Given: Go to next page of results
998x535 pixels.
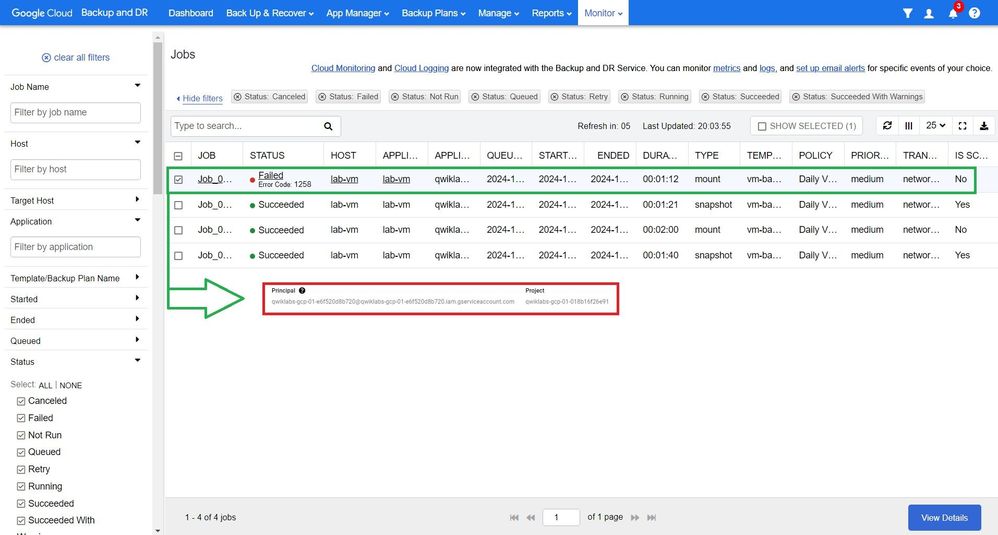Looking at the screenshot, I should (635, 518).
